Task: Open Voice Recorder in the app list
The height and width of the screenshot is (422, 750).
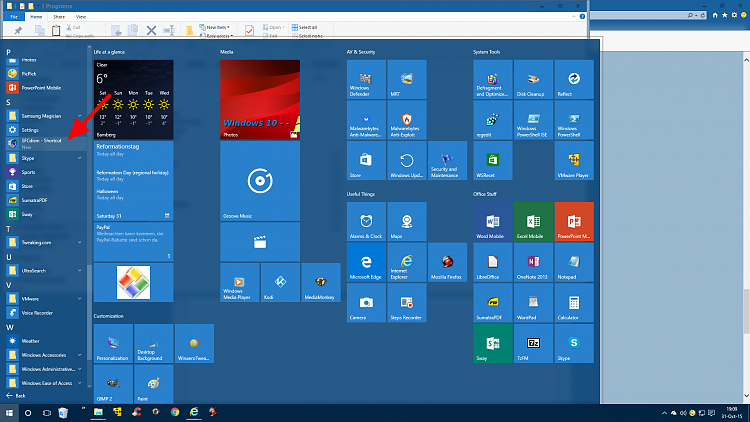Action: click(45, 313)
